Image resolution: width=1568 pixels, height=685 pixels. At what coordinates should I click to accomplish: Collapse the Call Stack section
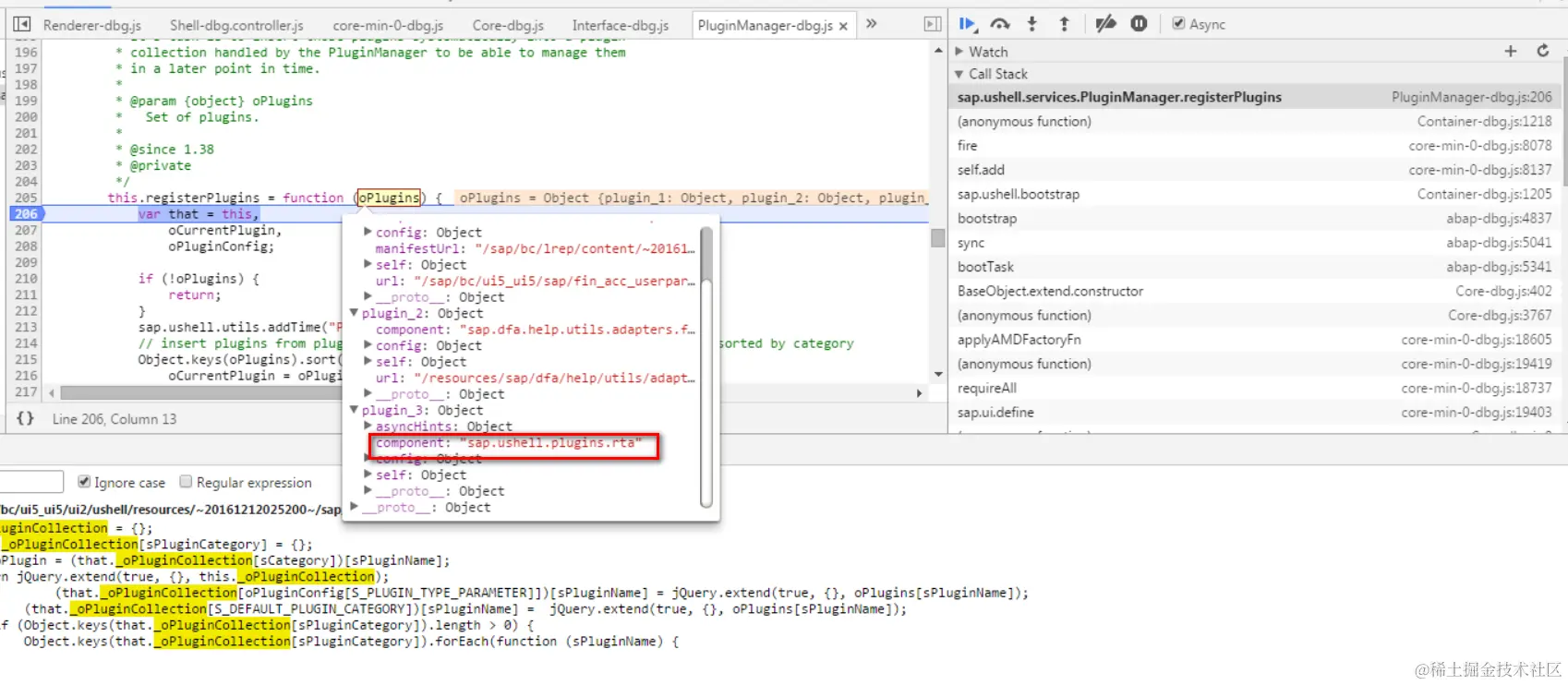coord(959,74)
